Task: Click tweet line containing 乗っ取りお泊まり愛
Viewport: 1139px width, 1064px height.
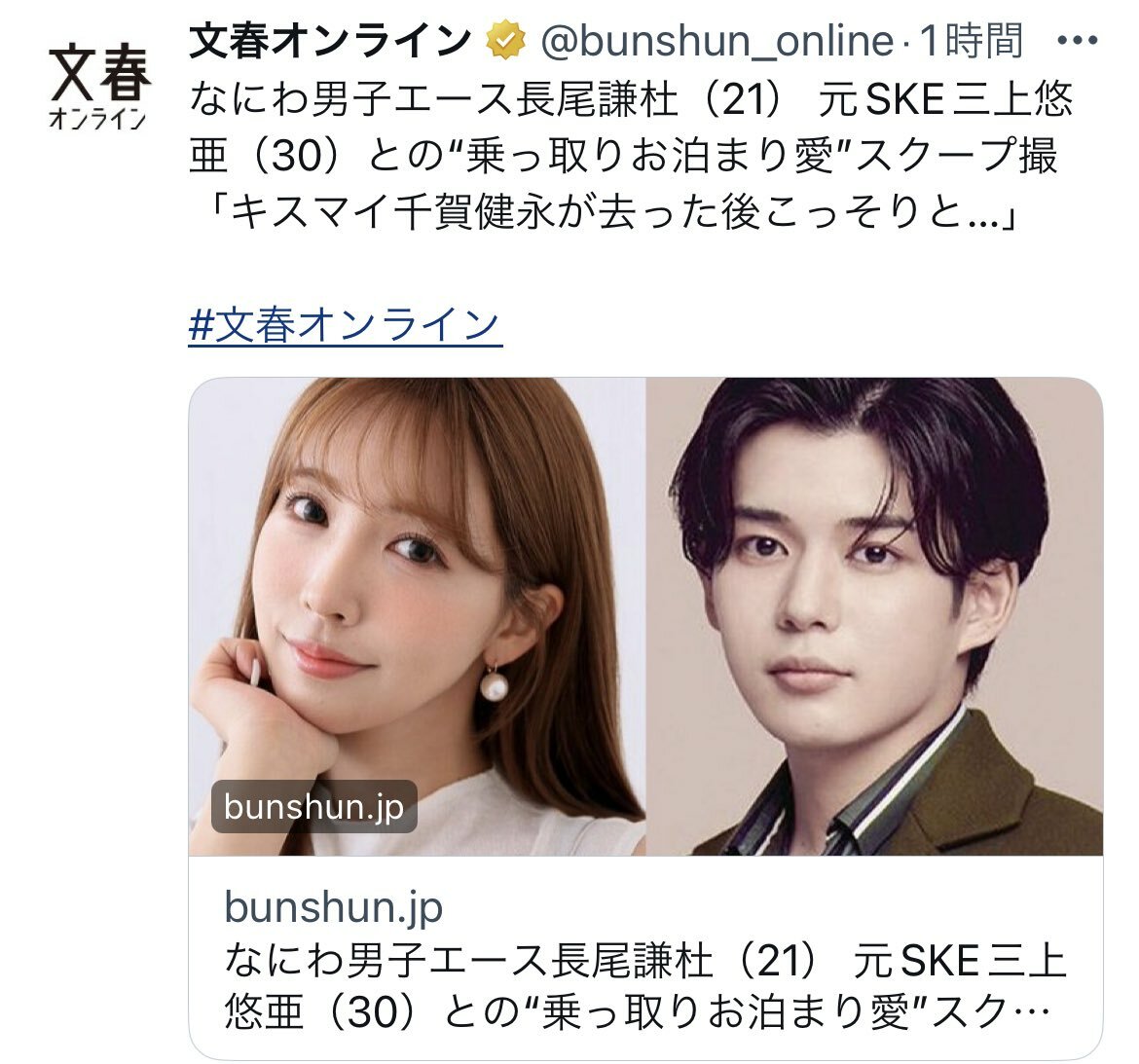Action: tap(622, 156)
